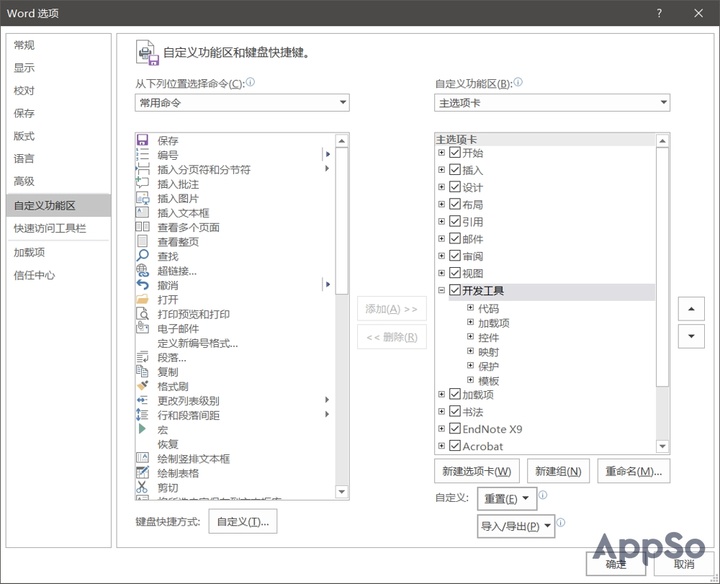This screenshot has height=584, width=720.
Task: Click the 打开 folder icon in command list
Action: (142, 299)
